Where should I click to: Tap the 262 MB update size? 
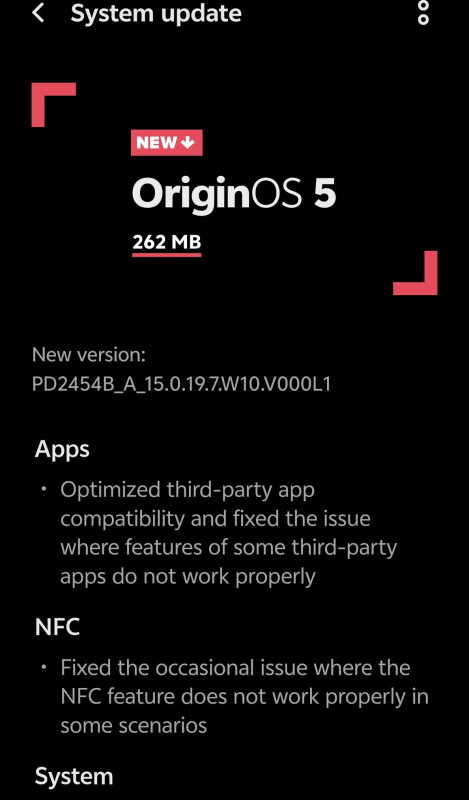click(x=166, y=241)
